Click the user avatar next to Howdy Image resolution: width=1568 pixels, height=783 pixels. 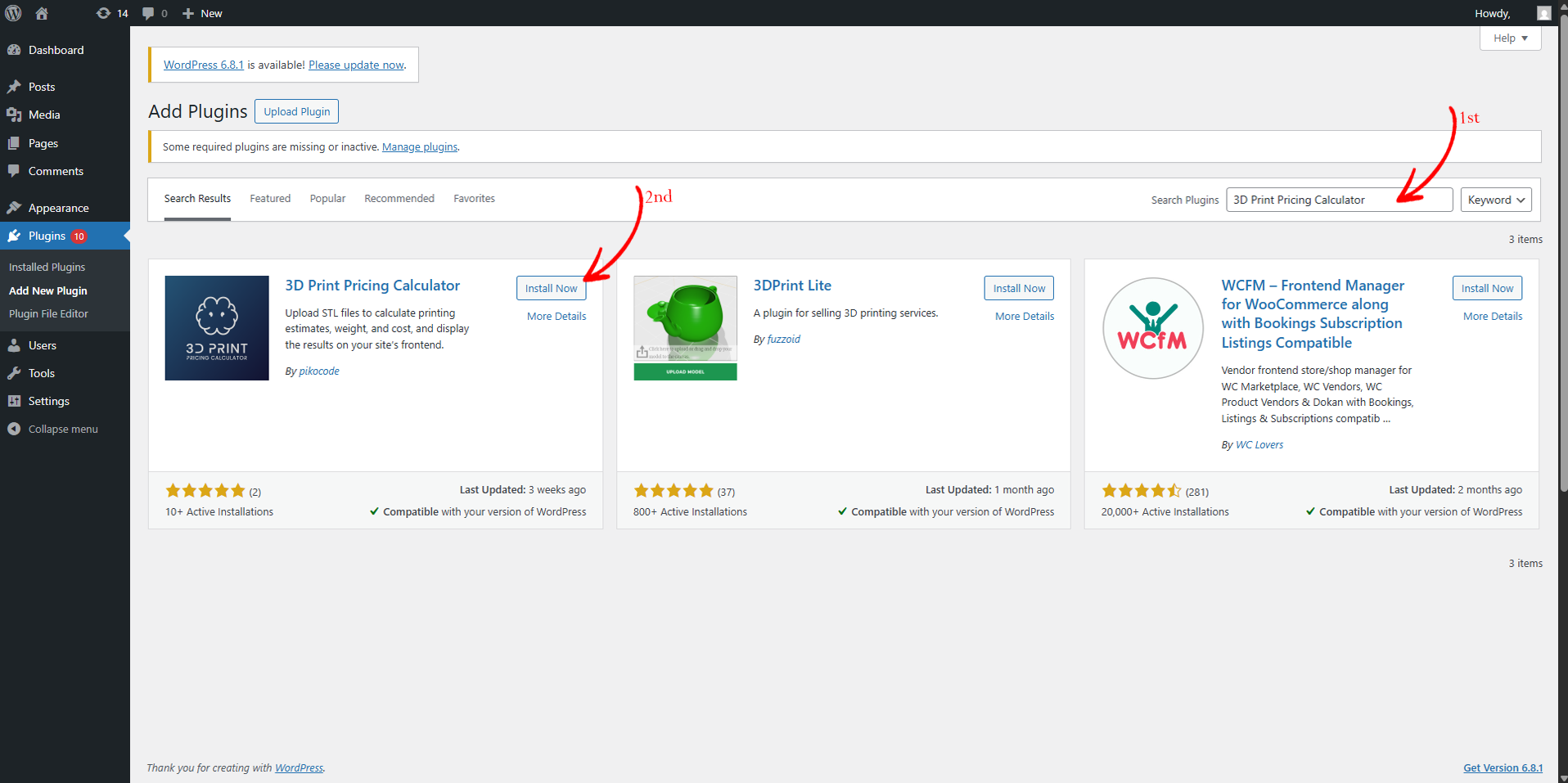tap(1543, 13)
